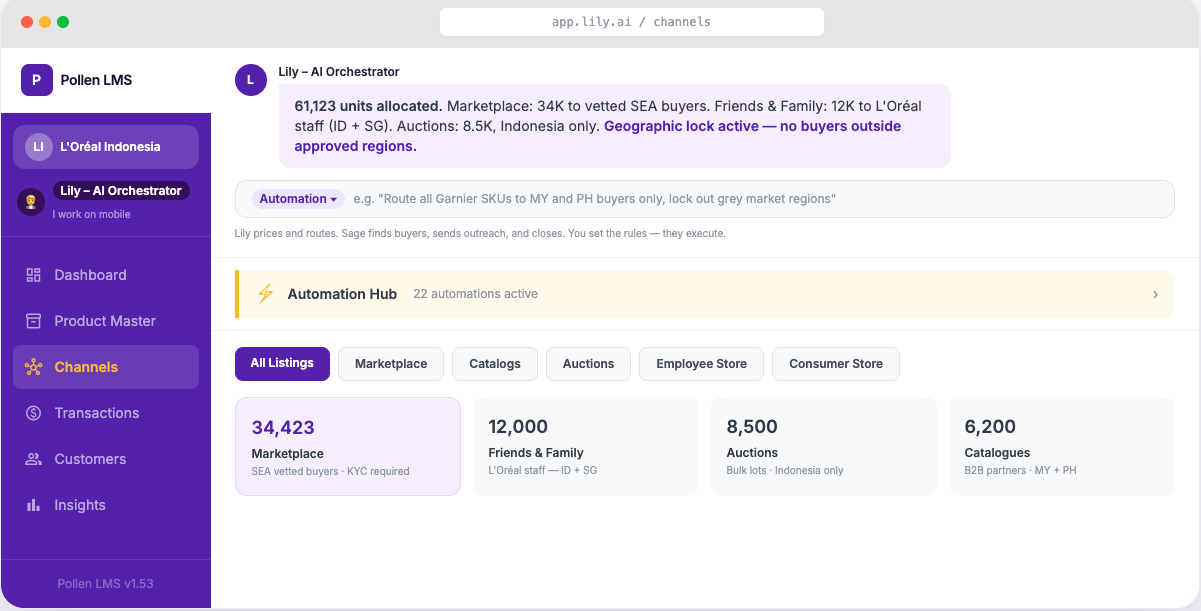
Task: Click the Lily prices and routes helper text
Action: 480,233
